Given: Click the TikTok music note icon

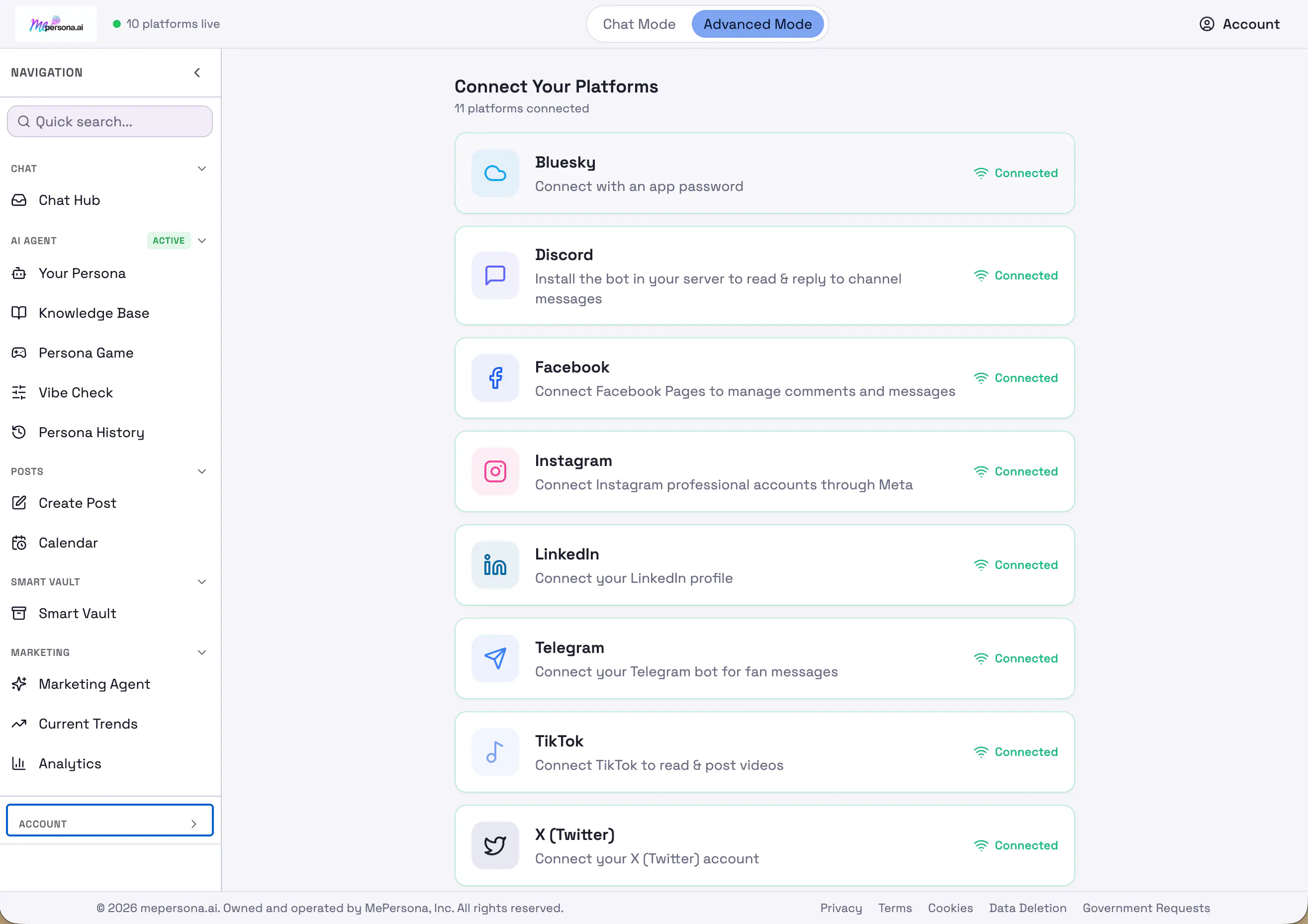Looking at the screenshot, I should click(495, 752).
